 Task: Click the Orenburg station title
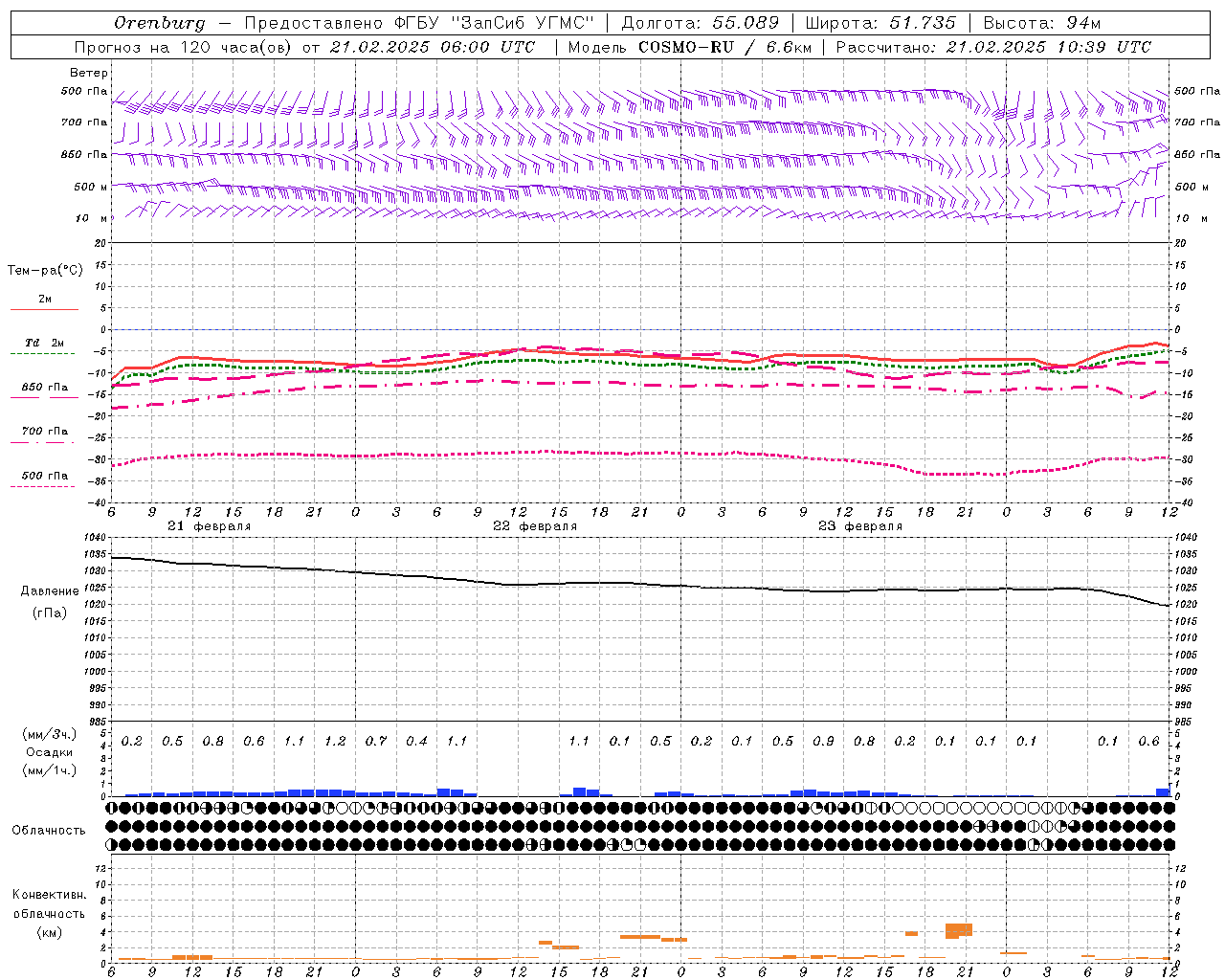point(159,23)
